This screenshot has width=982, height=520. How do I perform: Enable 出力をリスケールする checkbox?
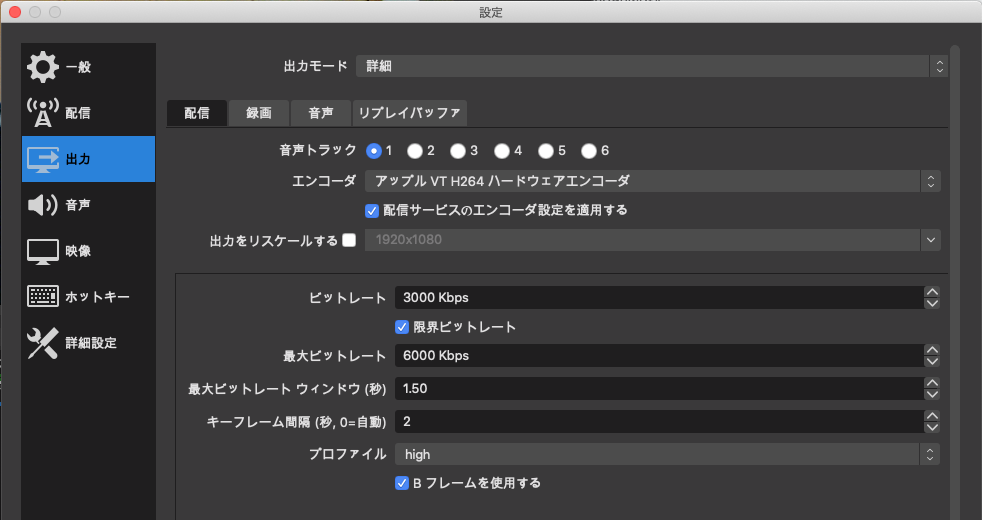pos(349,240)
